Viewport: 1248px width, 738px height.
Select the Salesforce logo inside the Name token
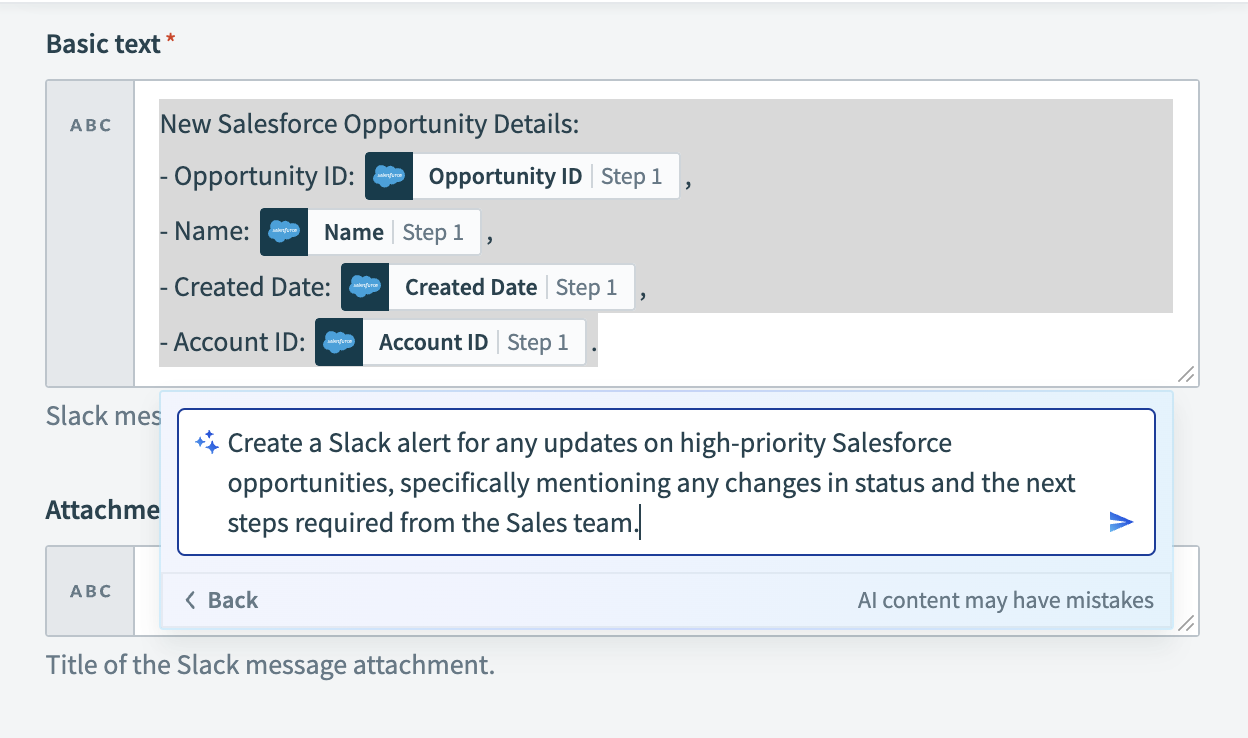click(x=283, y=231)
